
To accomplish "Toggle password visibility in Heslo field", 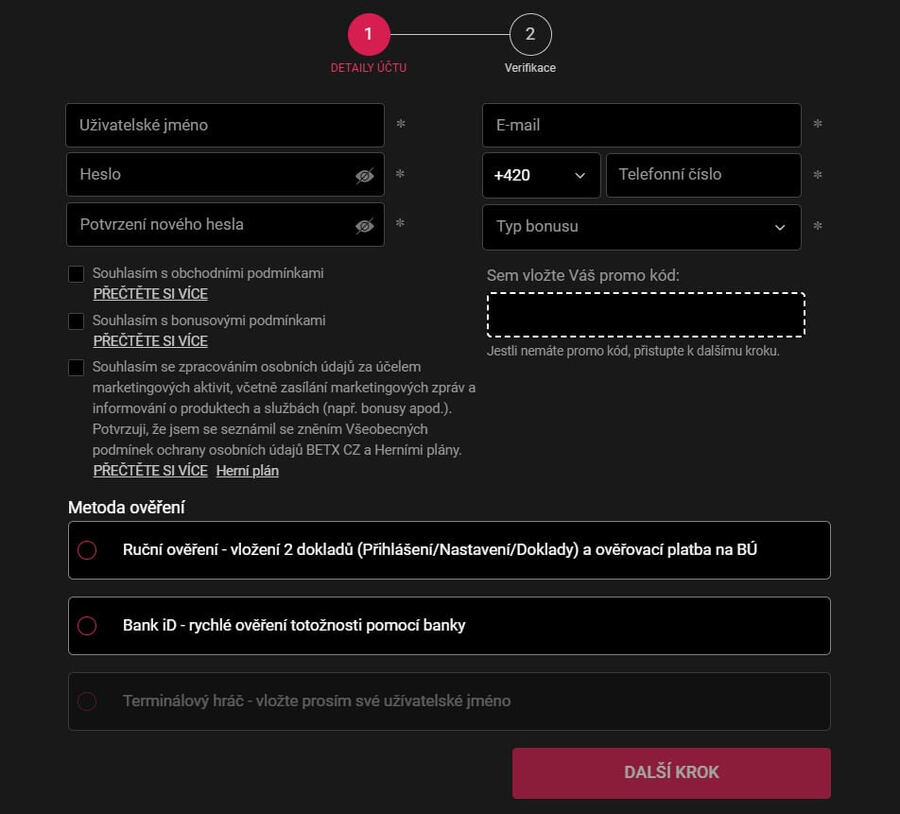I will 364,176.
